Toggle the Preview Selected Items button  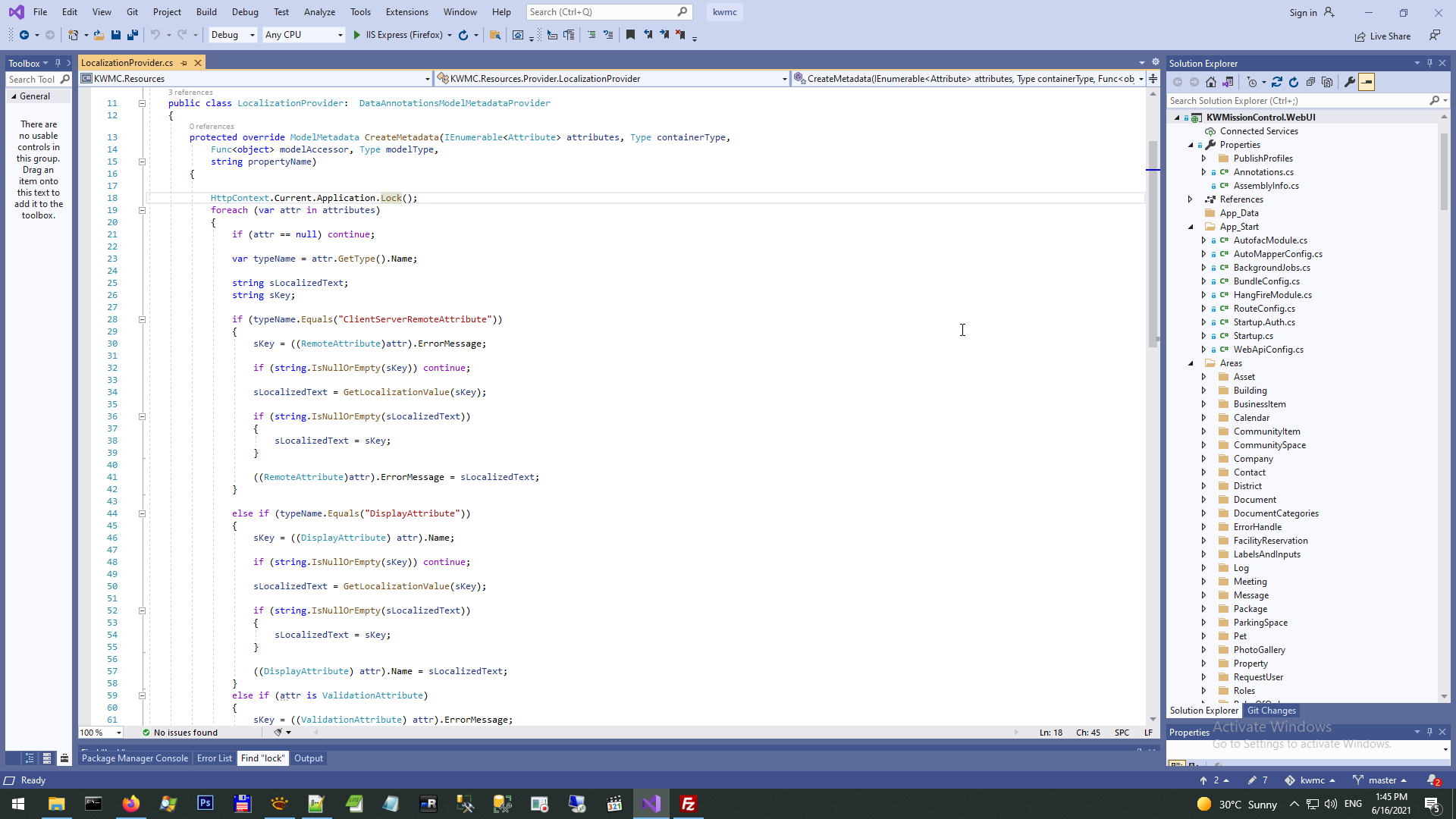pos(1367,82)
